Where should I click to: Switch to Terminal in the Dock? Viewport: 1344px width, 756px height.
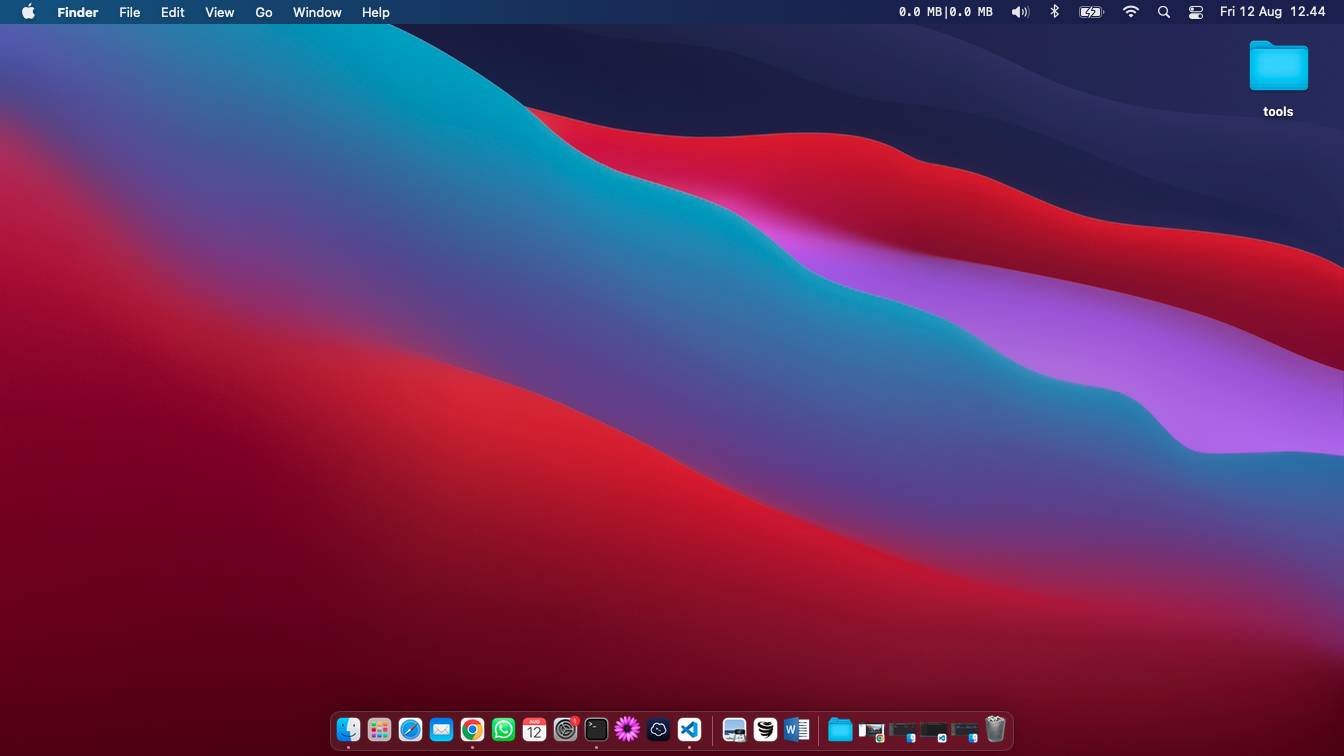[x=596, y=730]
